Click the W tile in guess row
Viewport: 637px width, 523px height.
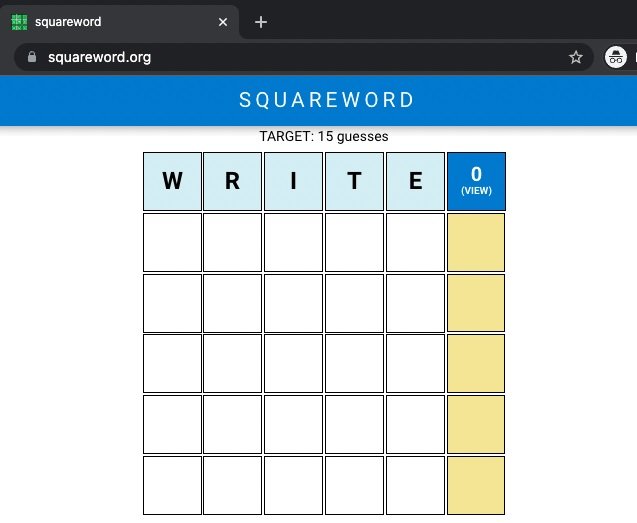tap(172, 181)
